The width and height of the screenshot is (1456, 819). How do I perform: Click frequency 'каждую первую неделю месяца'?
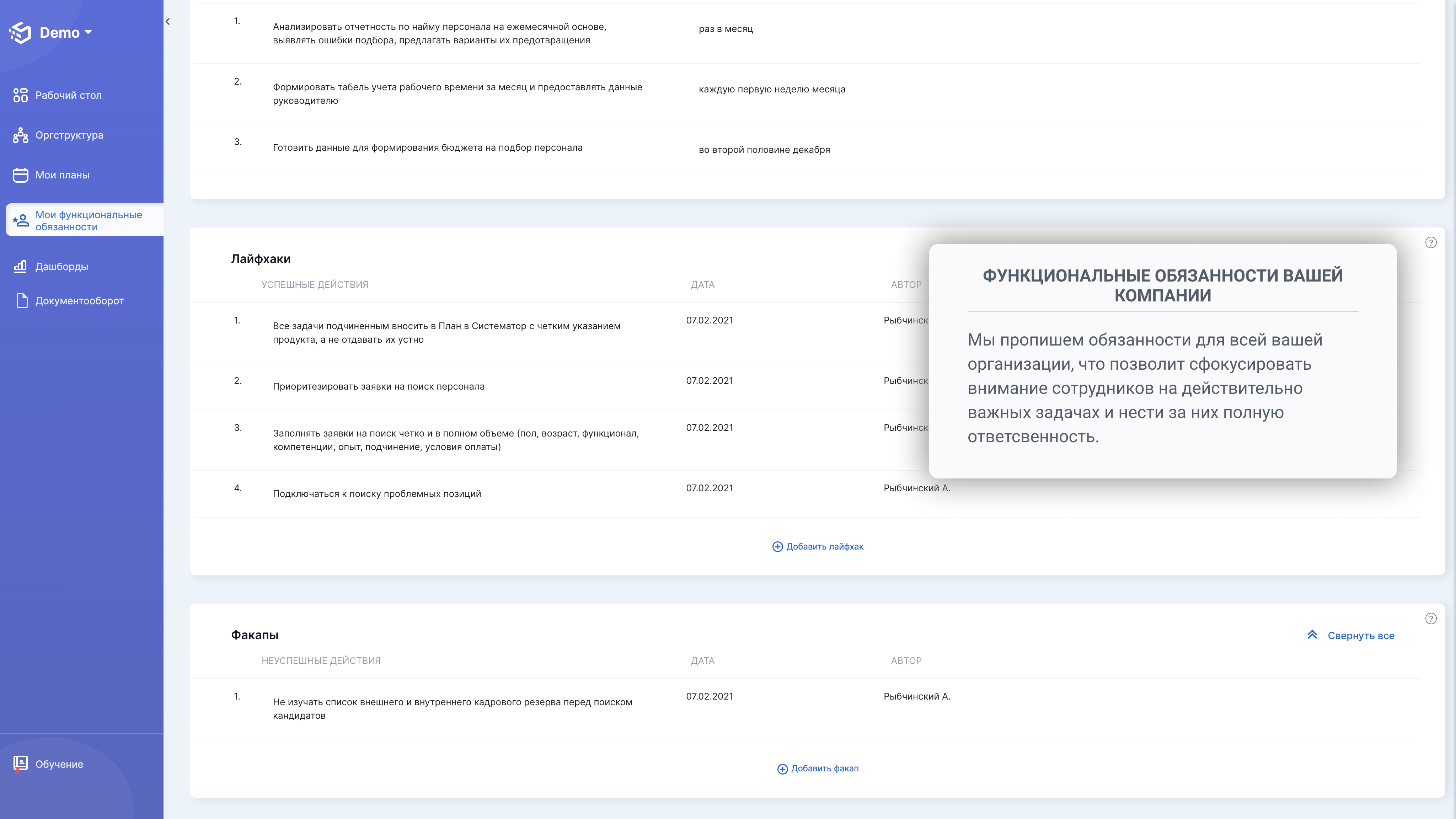pos(772,89)
